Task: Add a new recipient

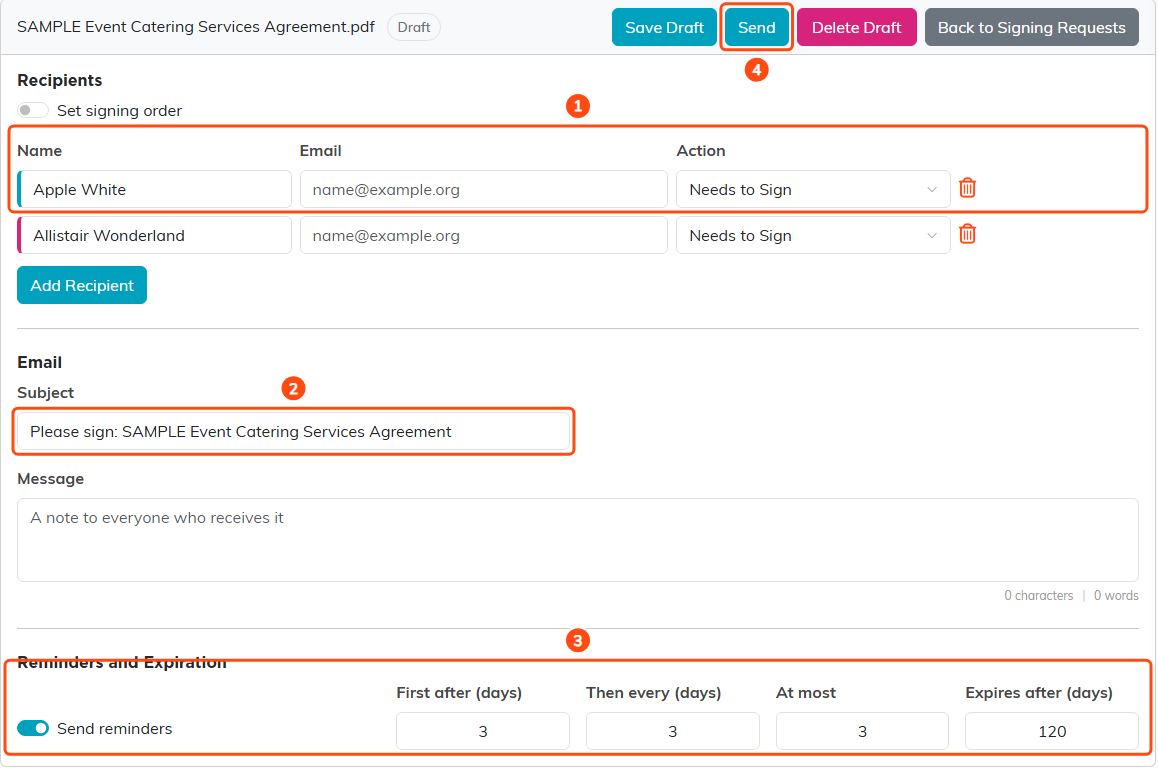Action: tap(82, 285)
